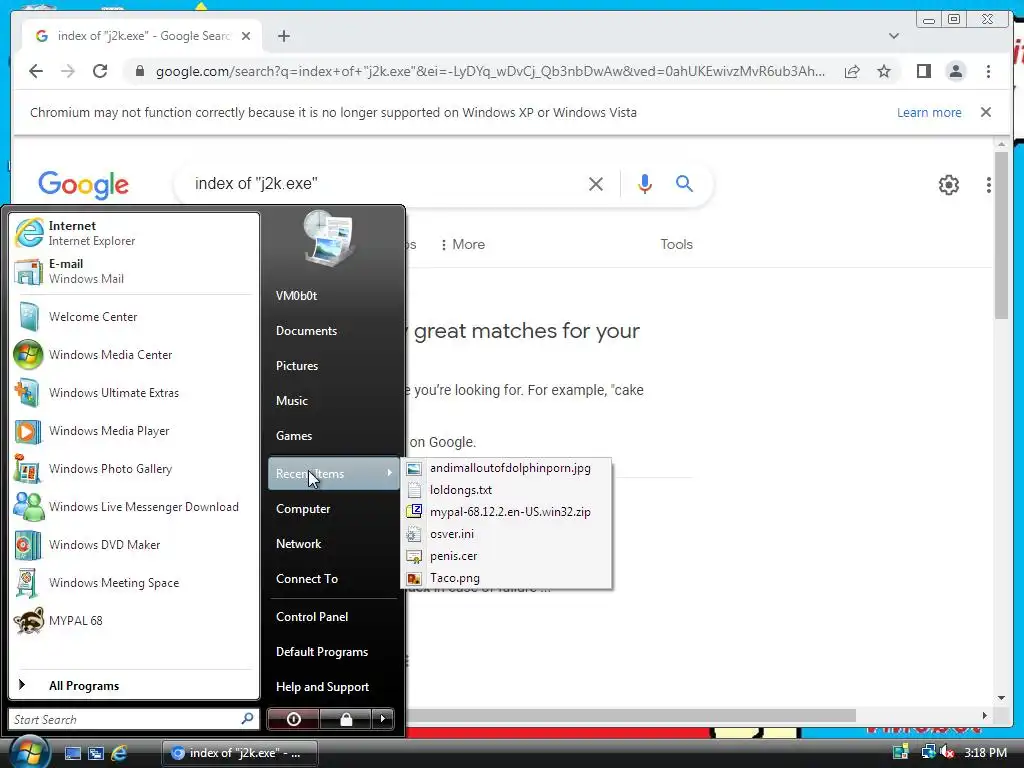Screen dimensions: 1024x768
Task: Open Windows Ultimate Extras
Action: pyautogui.click(x=134, y=392)
